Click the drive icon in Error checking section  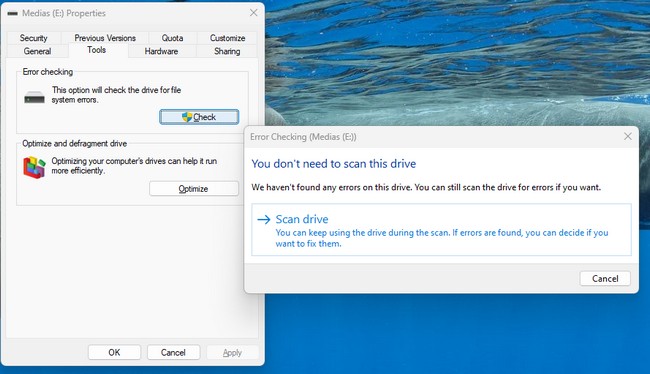coord(34,97)
